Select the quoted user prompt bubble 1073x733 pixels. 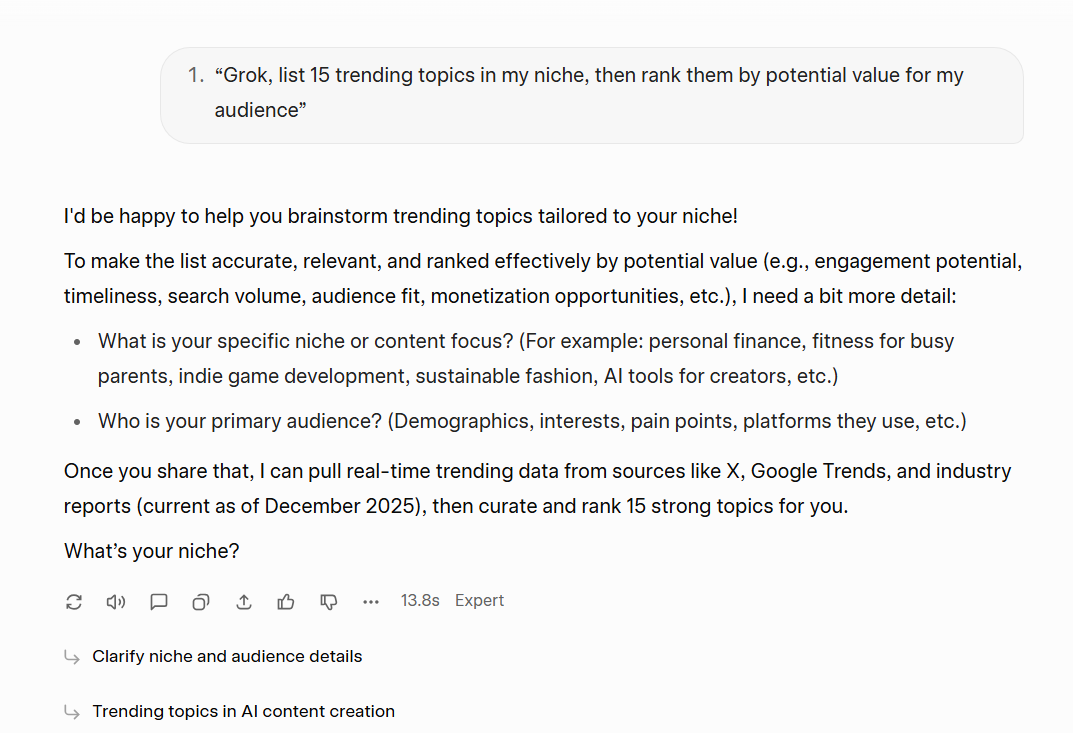click(x=592, y=95)
